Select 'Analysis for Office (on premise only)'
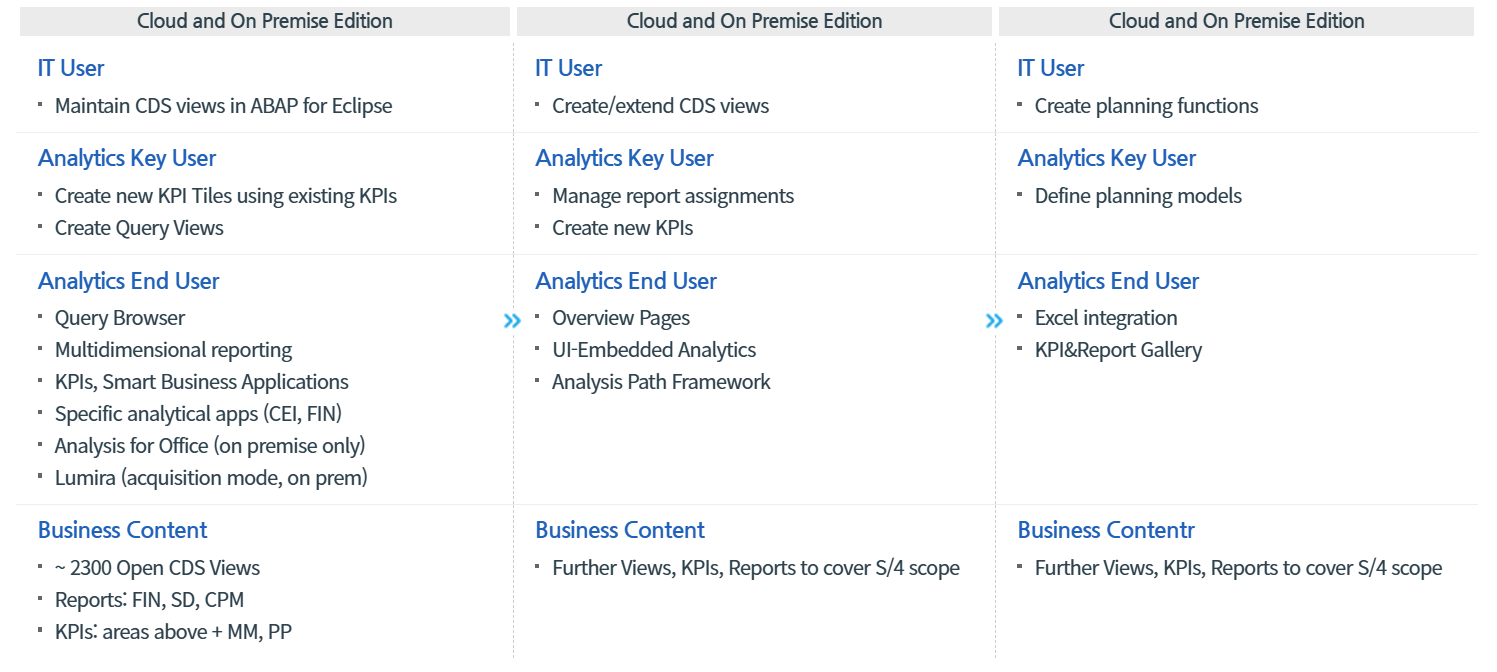 click(x=210, y=446)
